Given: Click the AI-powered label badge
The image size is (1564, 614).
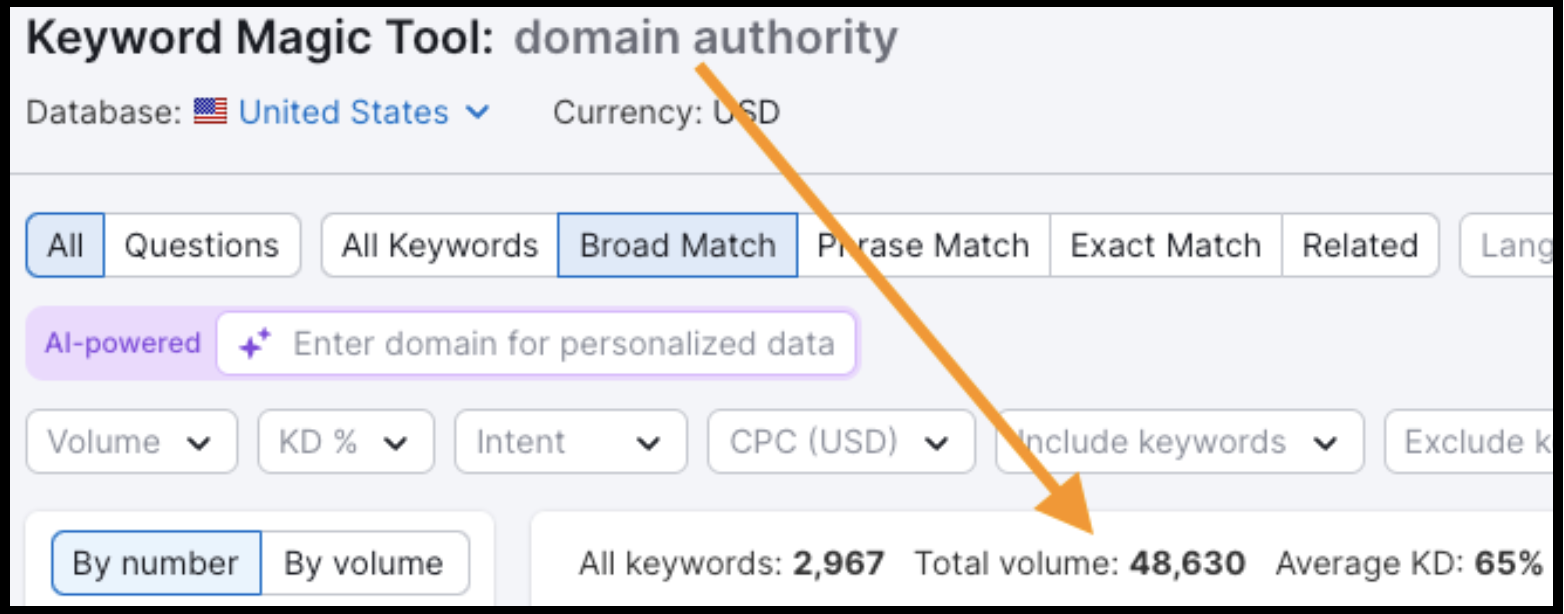Looking at the screenshot, I should (x=121, y=342).
